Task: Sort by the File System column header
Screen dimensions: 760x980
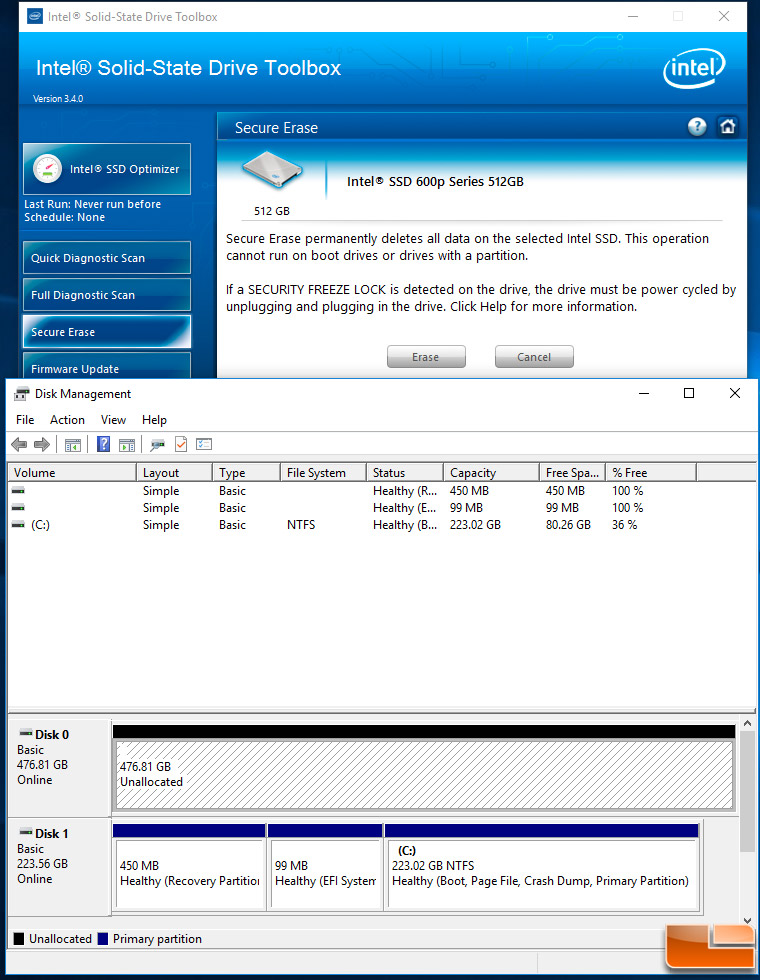Action: coord(324,472)
